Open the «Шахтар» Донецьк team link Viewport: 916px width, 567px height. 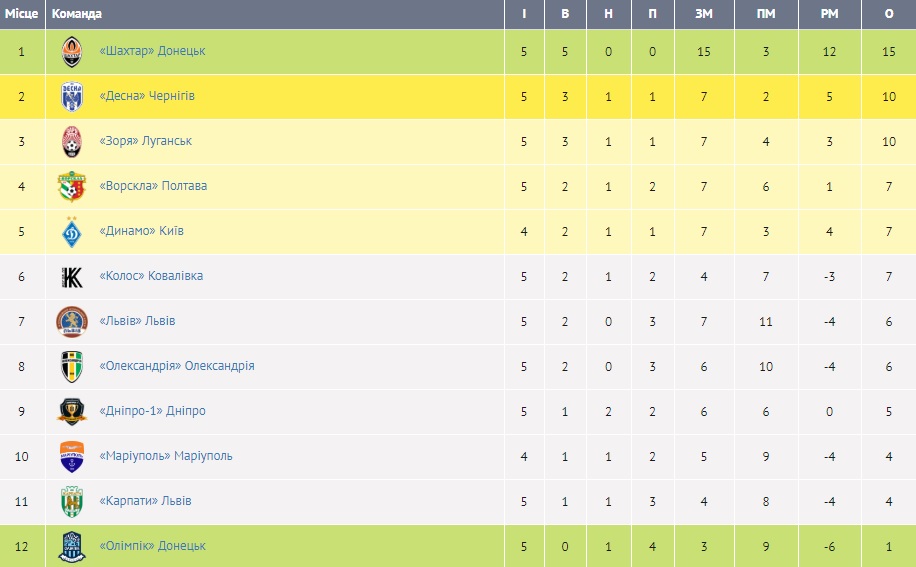click(x=152, y=51)
